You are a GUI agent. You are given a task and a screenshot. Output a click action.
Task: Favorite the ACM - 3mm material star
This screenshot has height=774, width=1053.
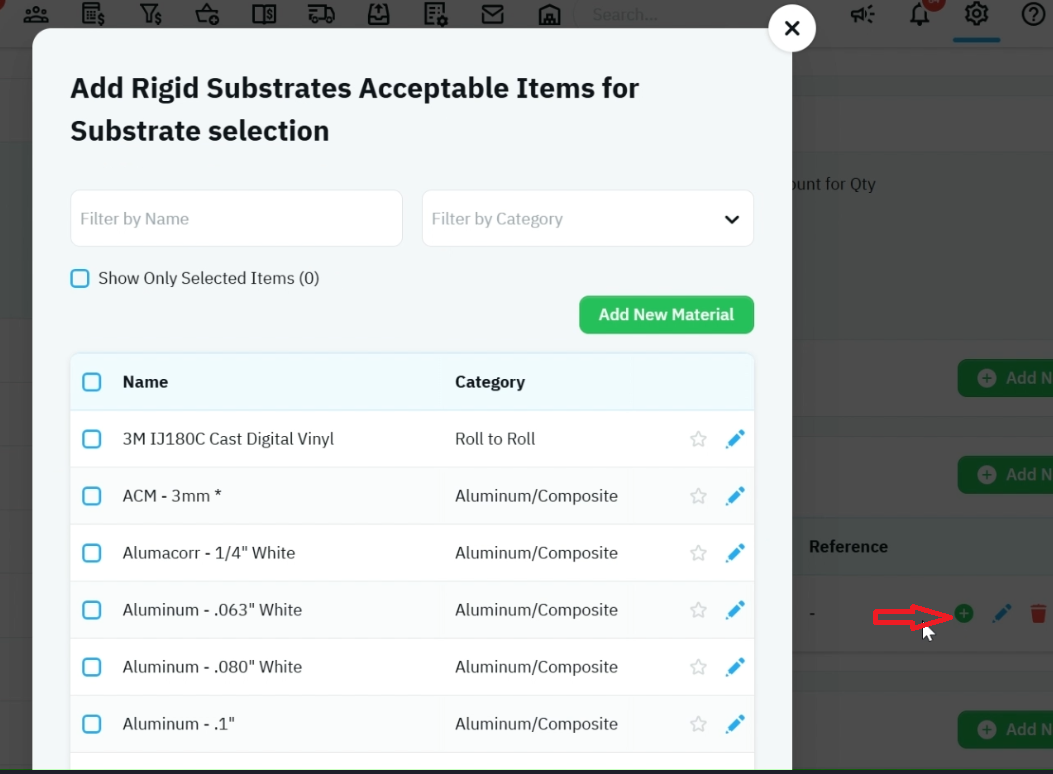point(698,496)
